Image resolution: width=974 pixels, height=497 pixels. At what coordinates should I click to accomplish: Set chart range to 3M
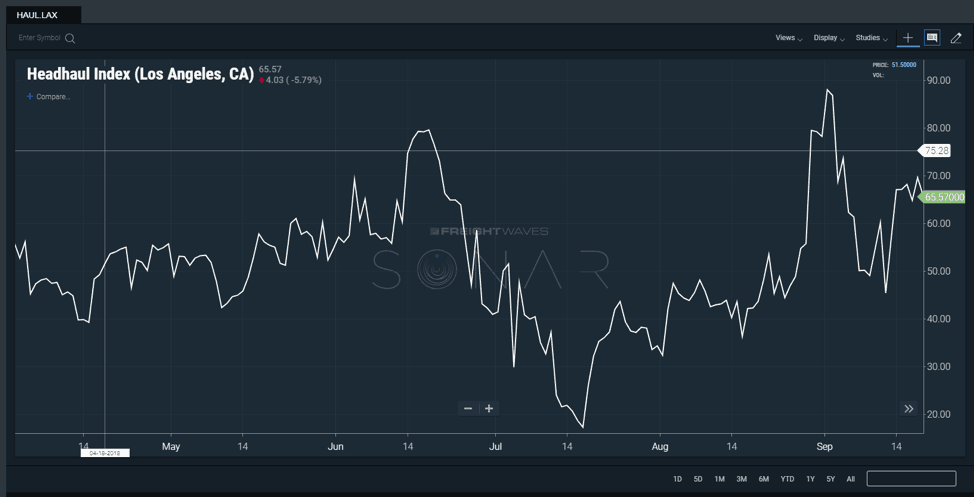[x=742, y=479]
